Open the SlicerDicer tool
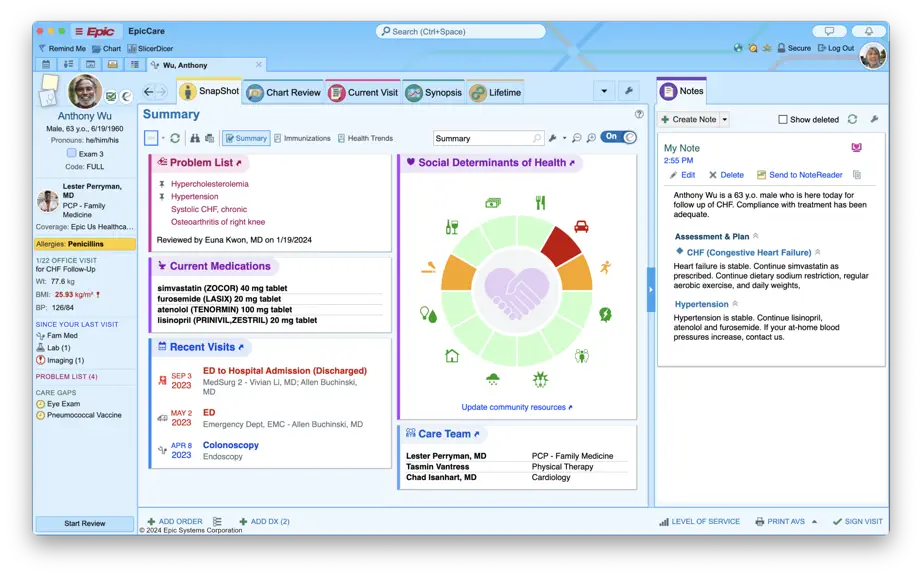Image resolution: width=922 pixels, height=576 pixels. point(150,49)
